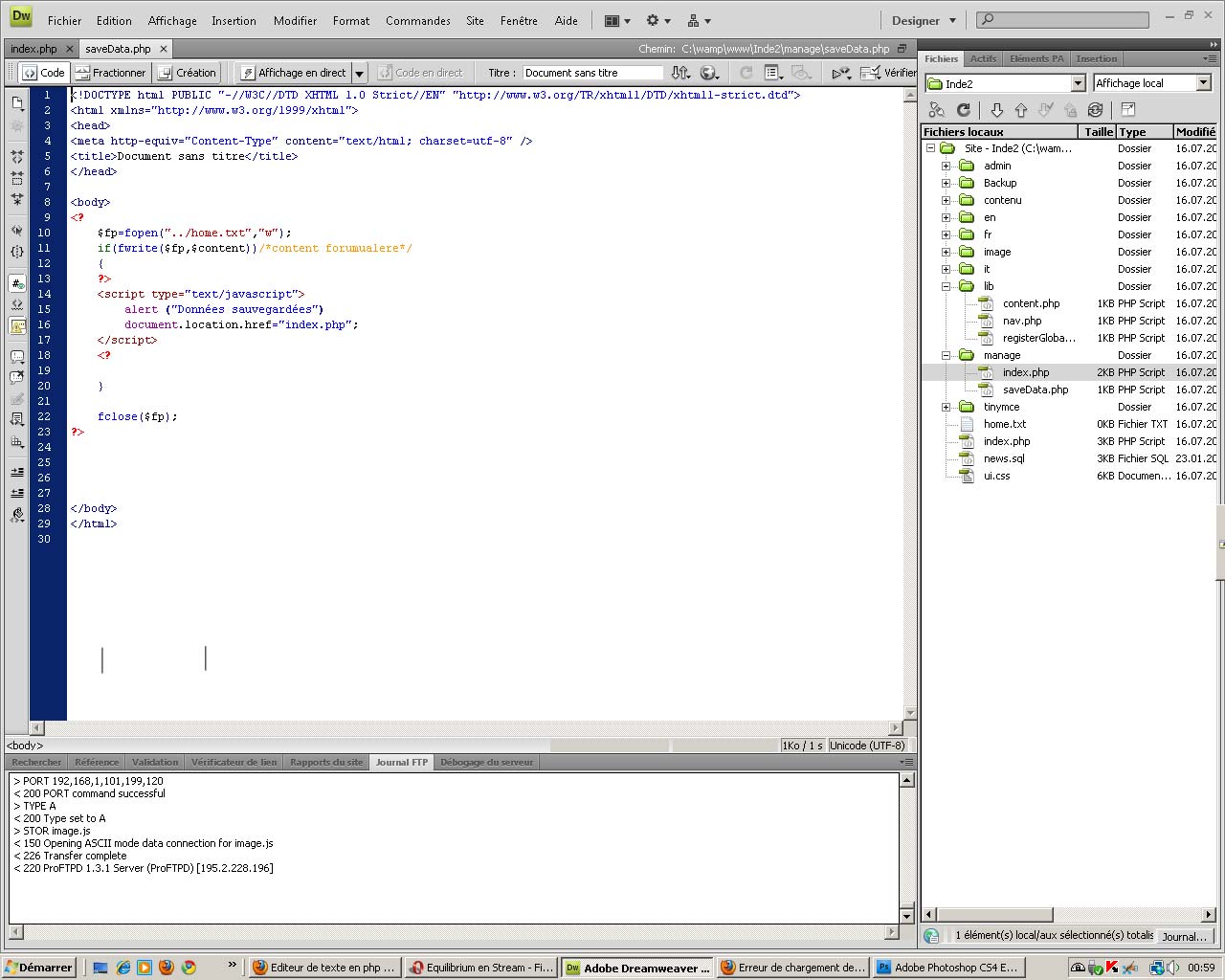Open the Commandes menu
This screenshot has height=980, width=1225.
[x=418, y=20]
